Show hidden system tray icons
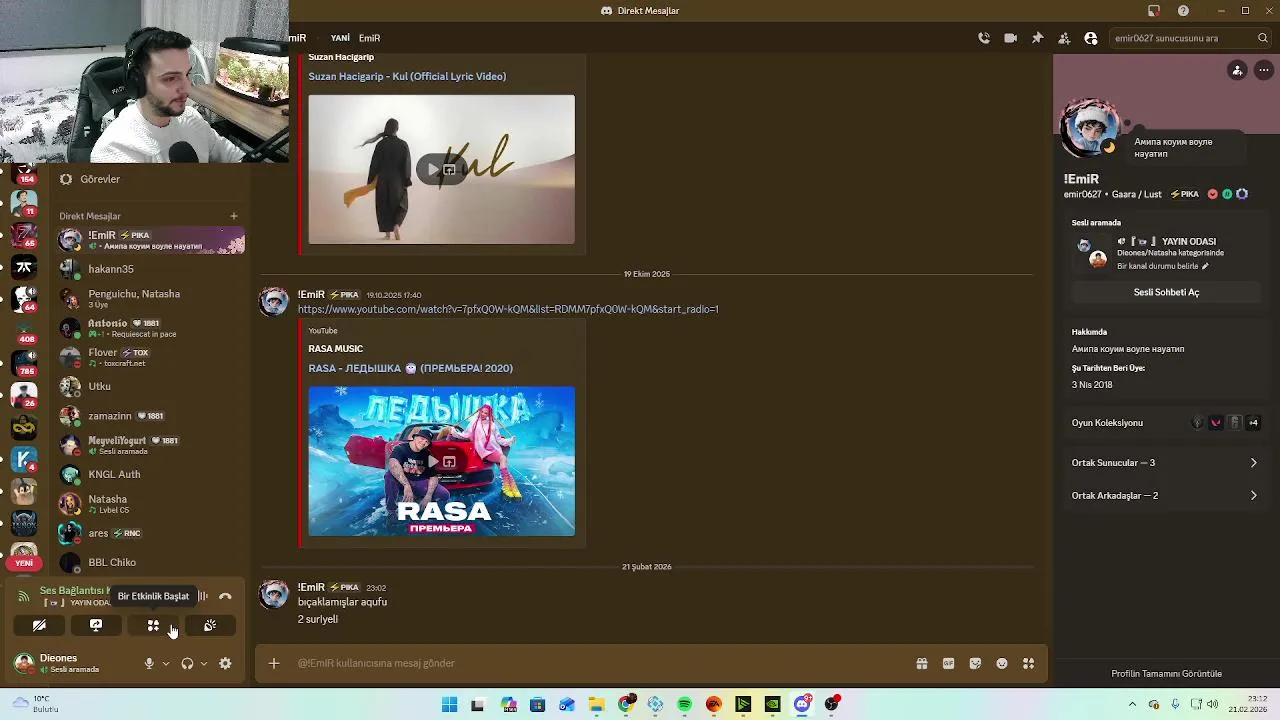The width and height of the screenshot is (1280, 720). click(1132, 704)
